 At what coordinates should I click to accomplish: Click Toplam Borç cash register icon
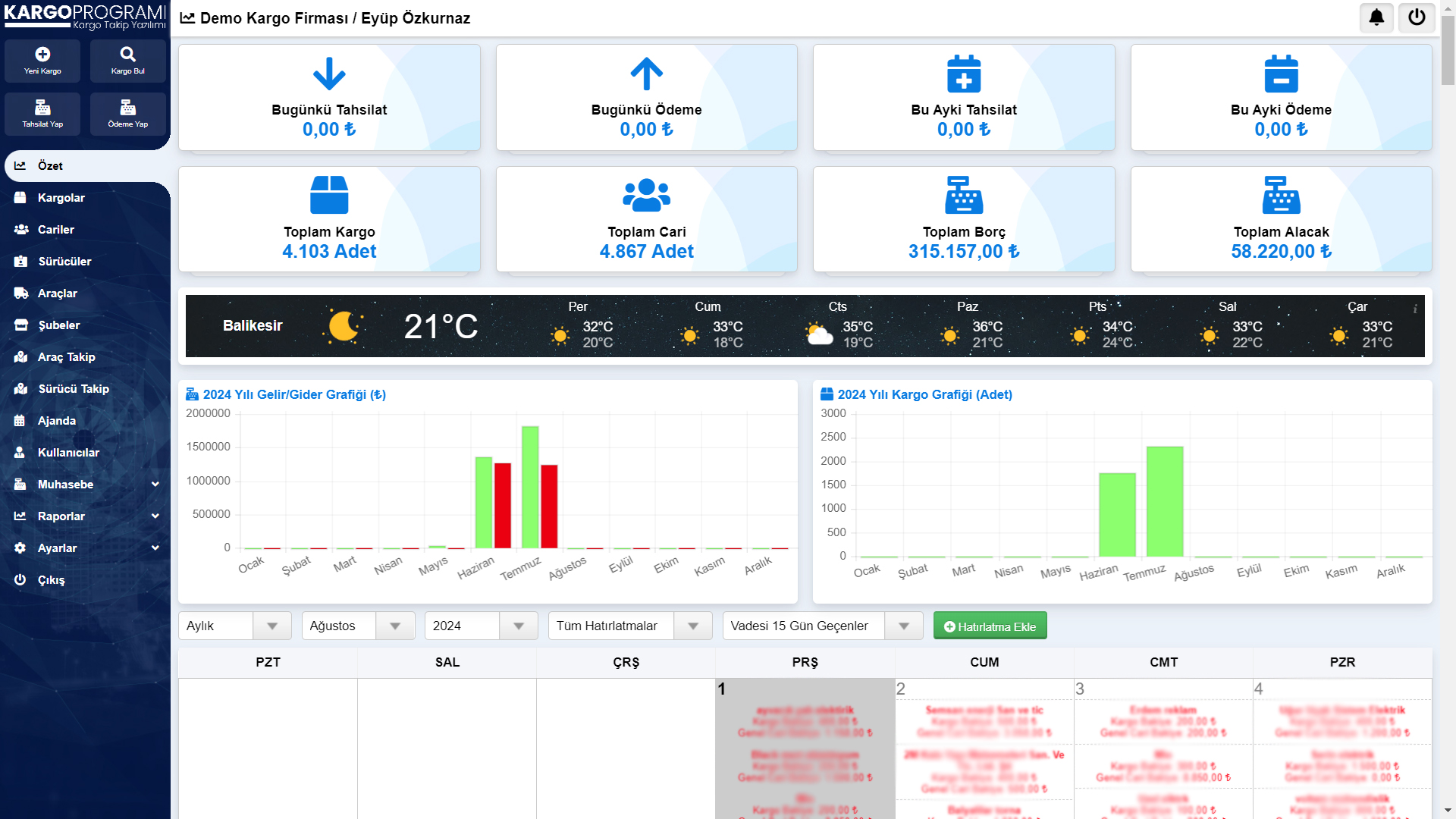tap(964, 195)
